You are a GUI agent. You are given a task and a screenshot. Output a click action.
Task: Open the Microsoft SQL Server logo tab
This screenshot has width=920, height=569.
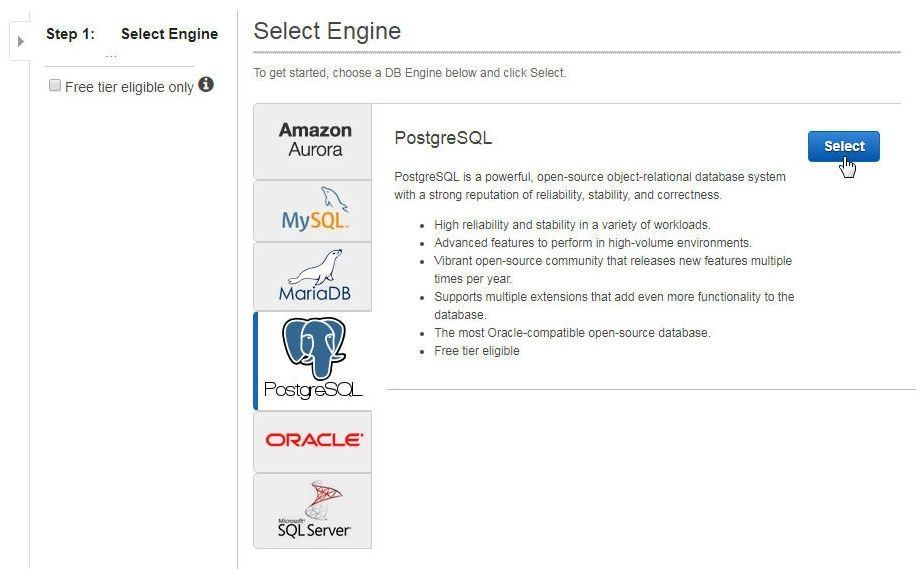click(313, 511)
